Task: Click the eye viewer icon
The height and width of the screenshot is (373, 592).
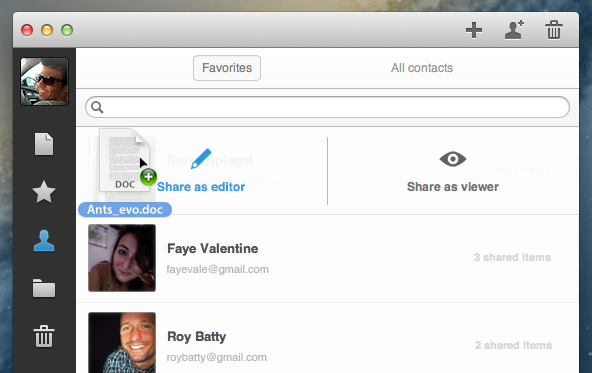Action: (453, 159)
